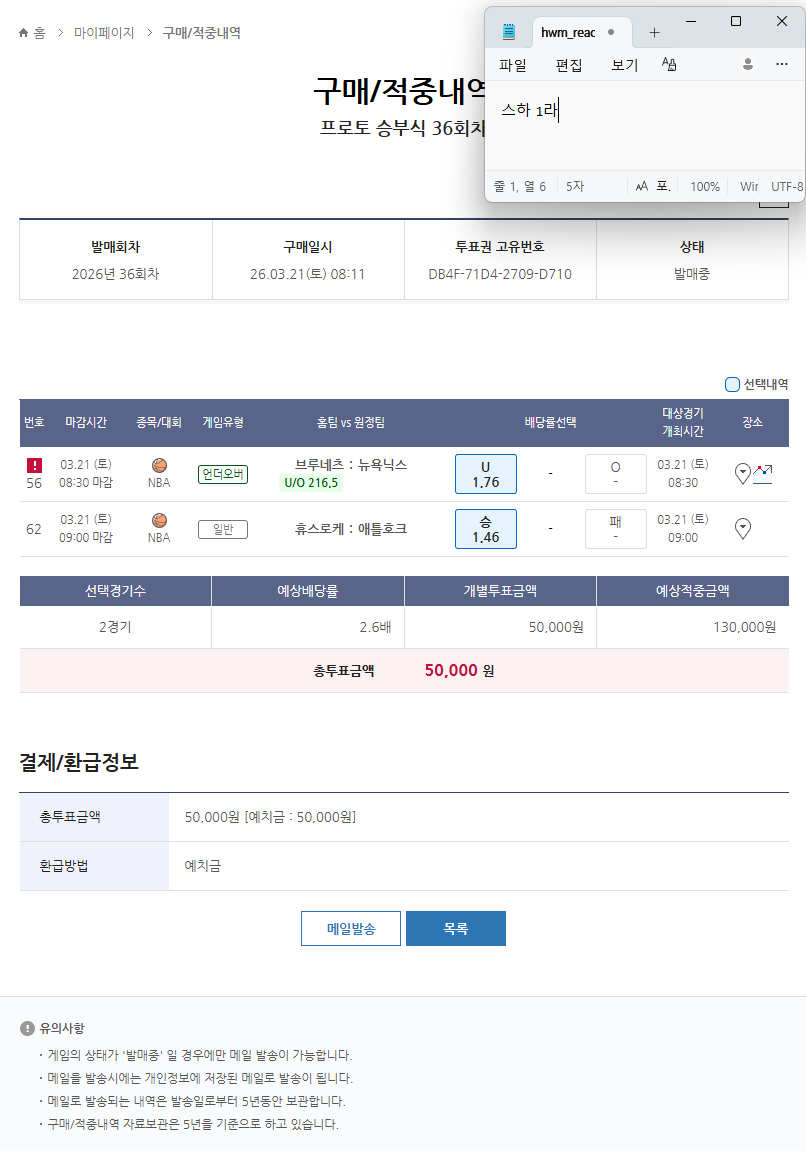Select the U 1.76 odds box
This screenshot has width=806, height=1151.
point(486,474)
